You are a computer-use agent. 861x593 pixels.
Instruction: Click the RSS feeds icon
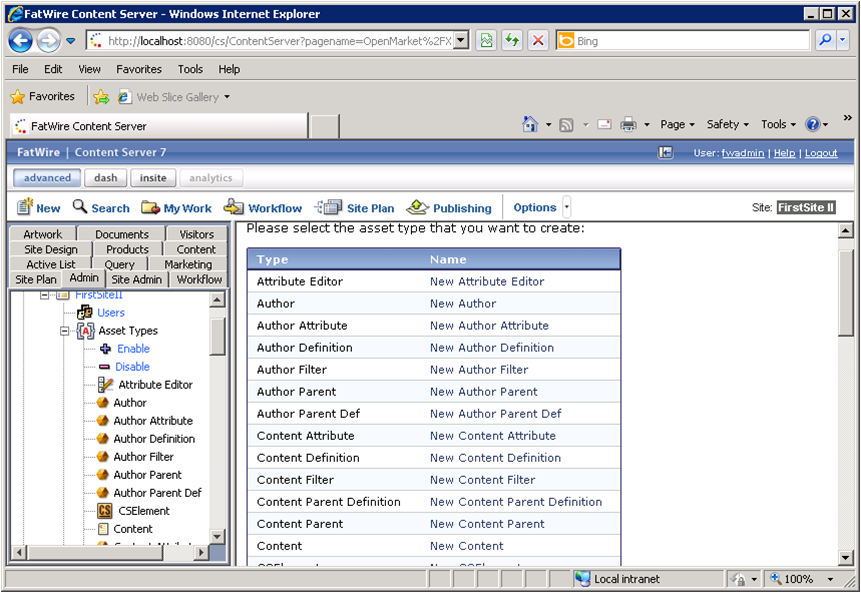(566, 125)
